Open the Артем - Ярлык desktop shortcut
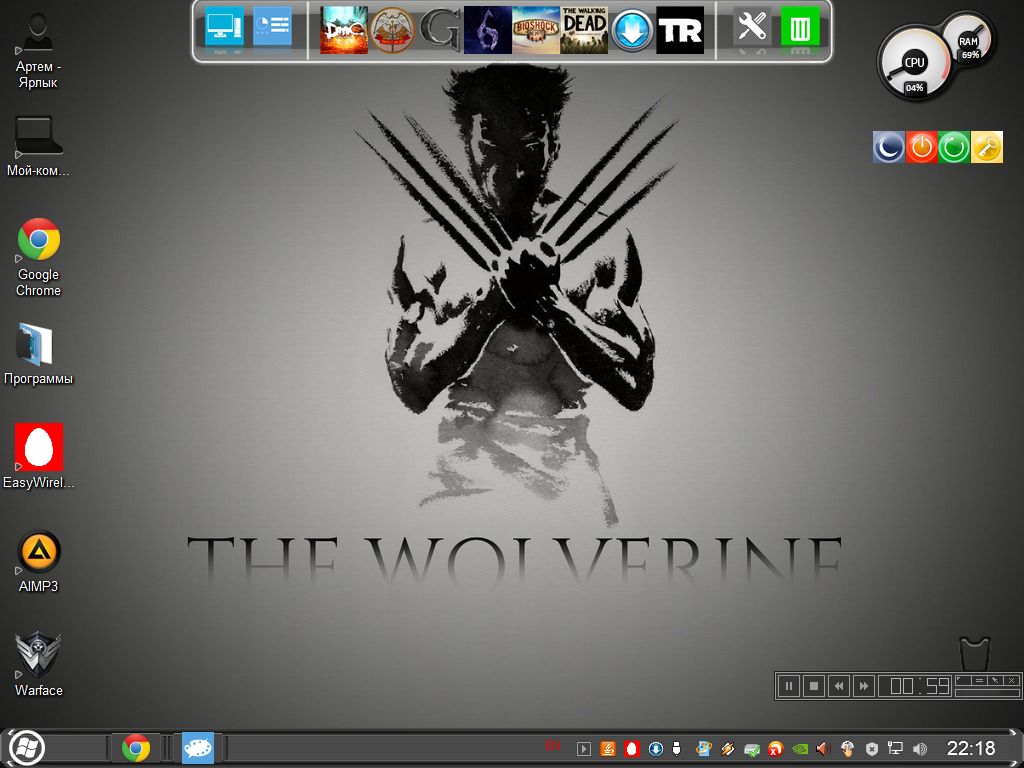The image size is (1024, 768). [38, 51]
